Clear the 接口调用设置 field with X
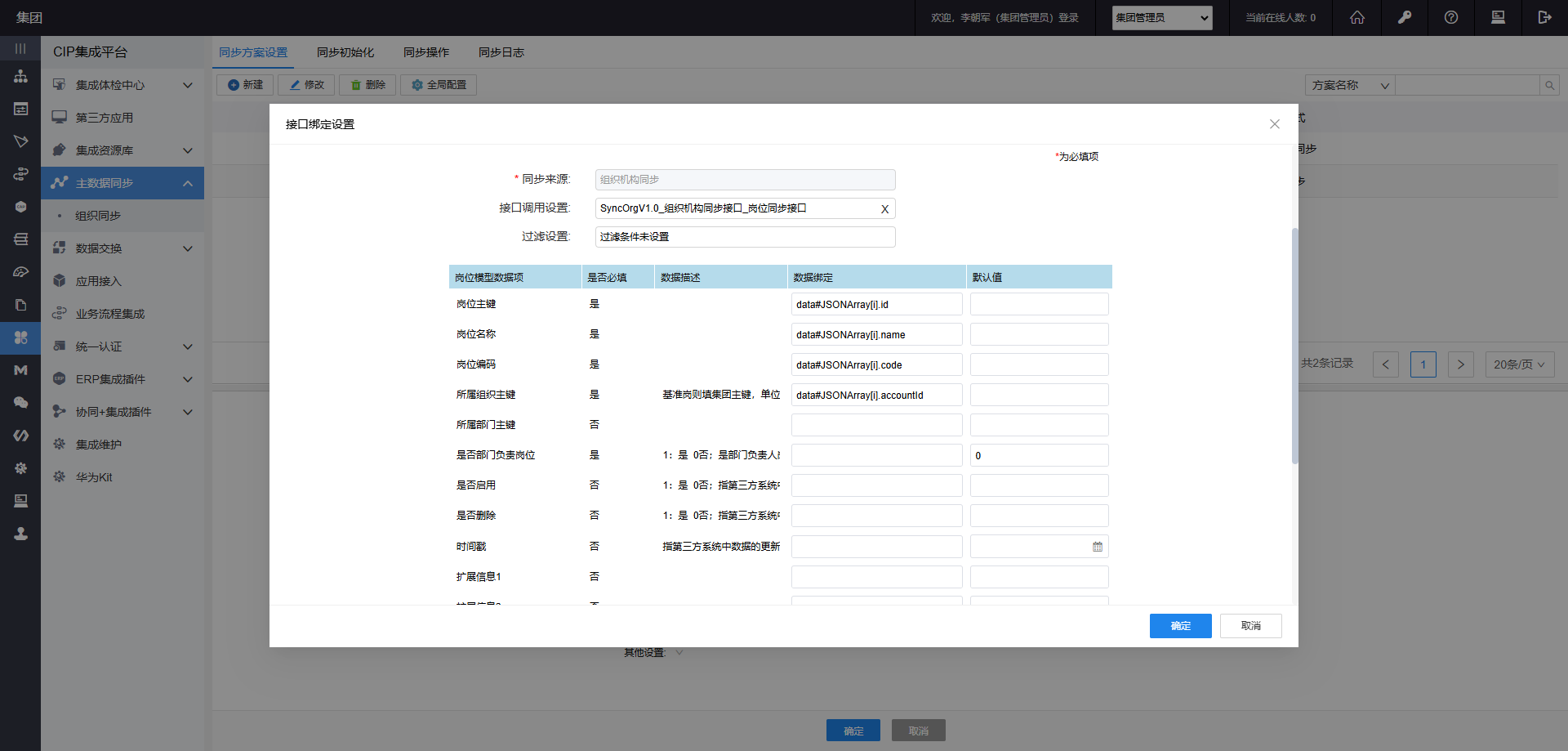Screen dimensions: 1568x751 click(x=884, y=209)
